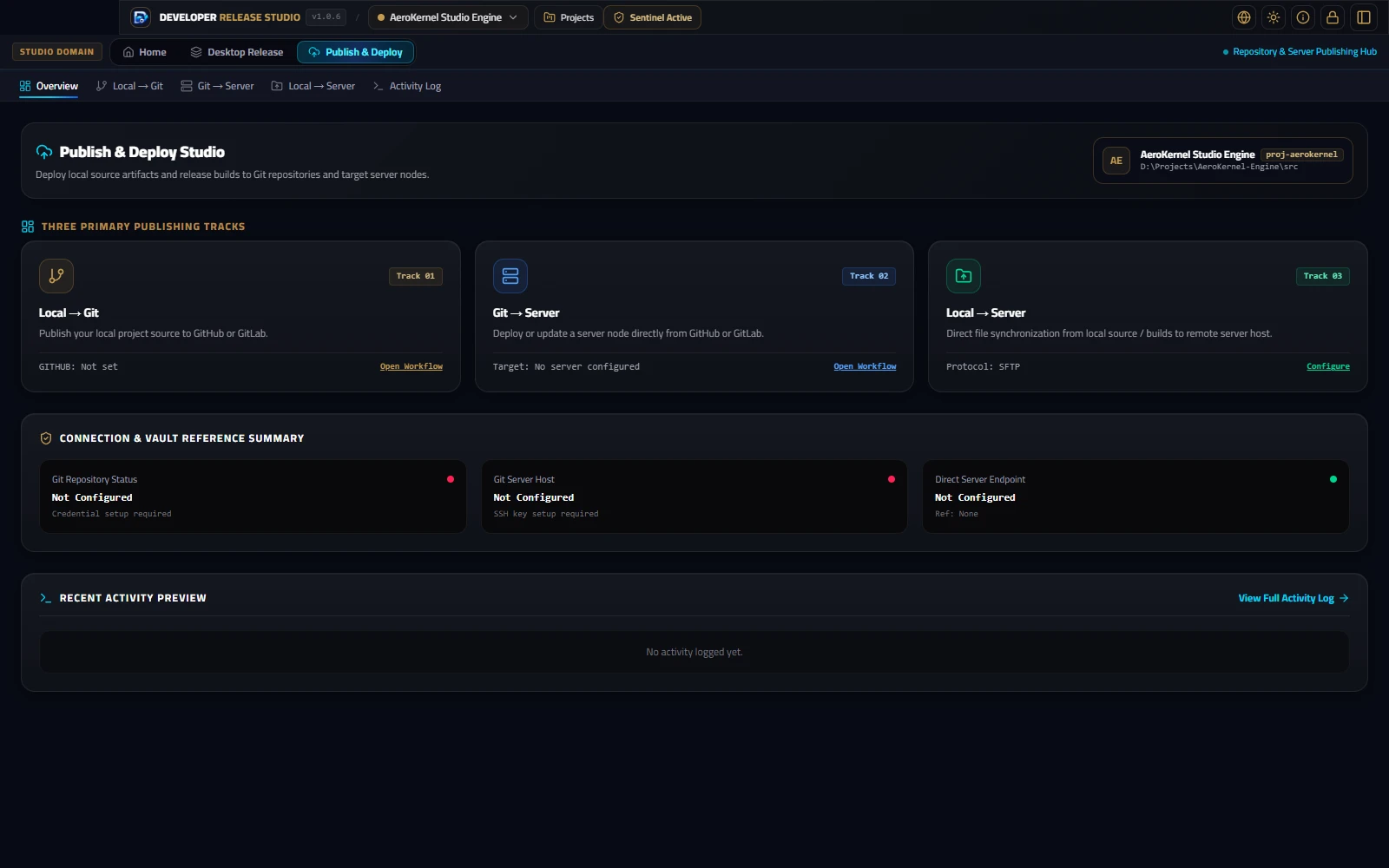
Task: Click the Track 02 badge
Action: coord(869,276)
